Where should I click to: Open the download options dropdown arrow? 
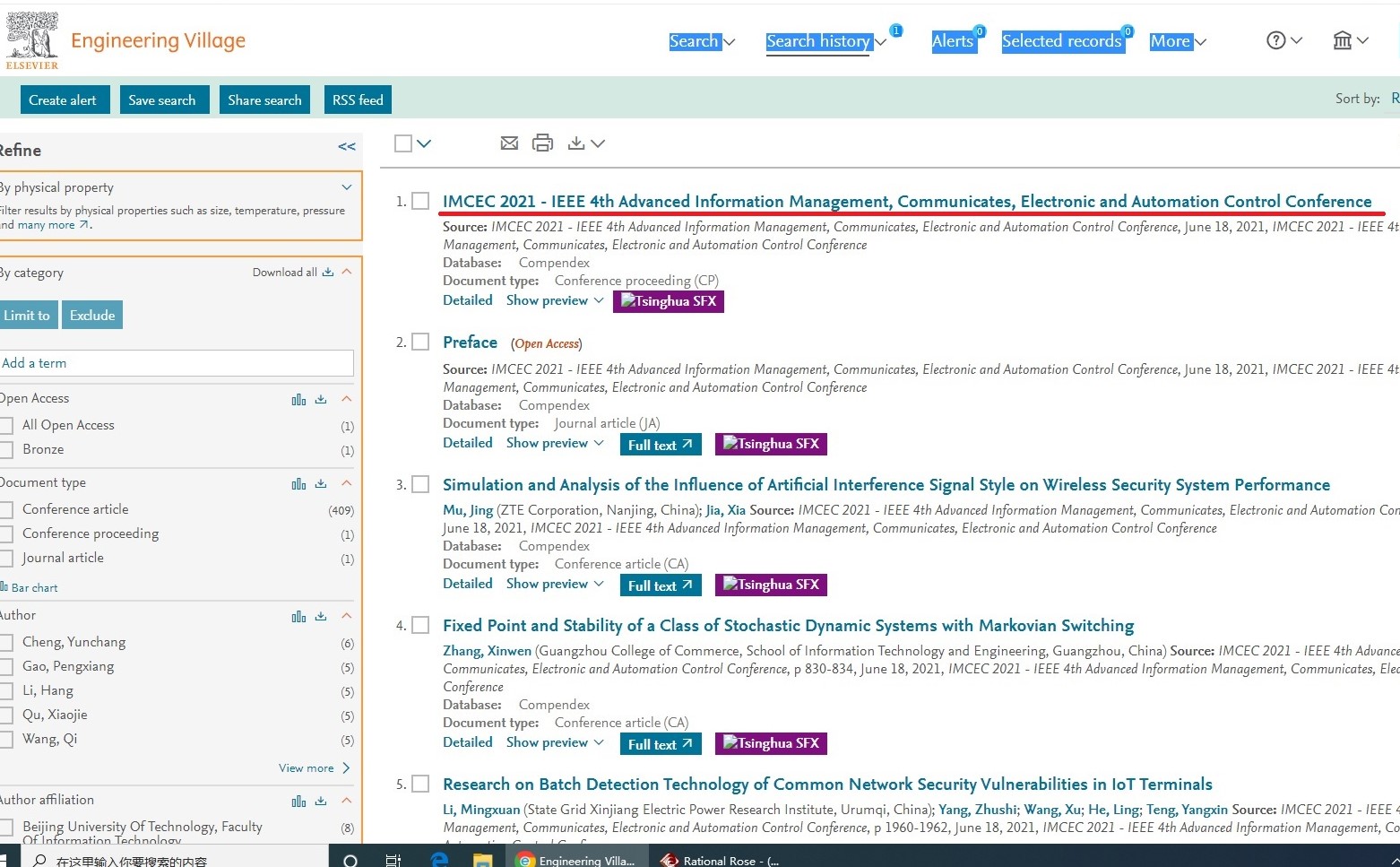point(598,143)
